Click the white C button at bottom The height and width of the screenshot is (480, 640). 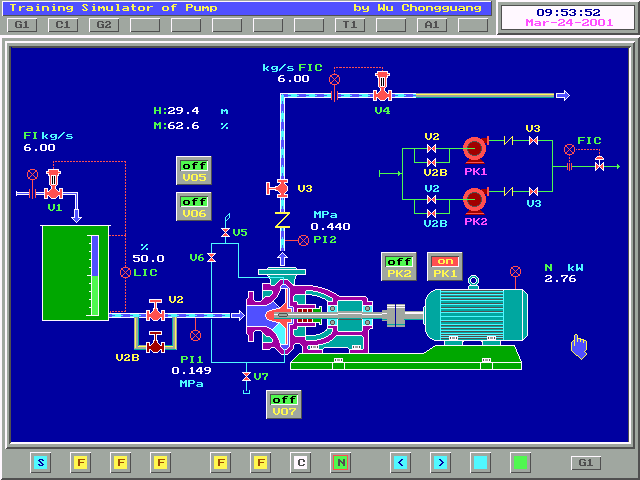[300, 462]
